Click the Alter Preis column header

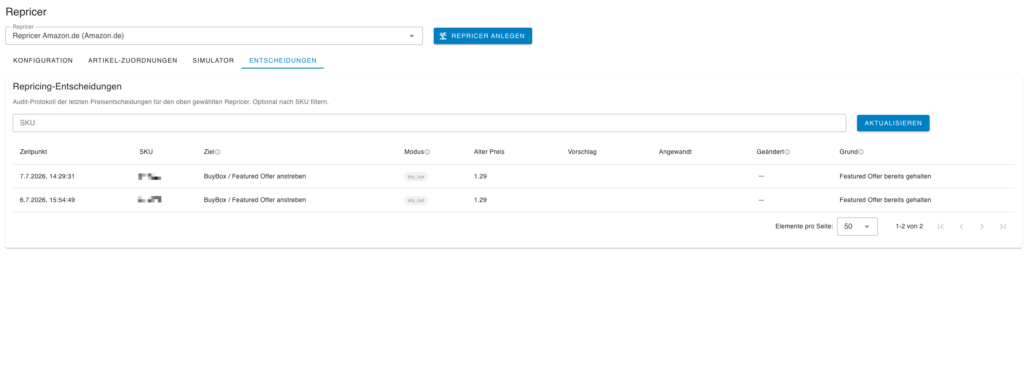489,152
